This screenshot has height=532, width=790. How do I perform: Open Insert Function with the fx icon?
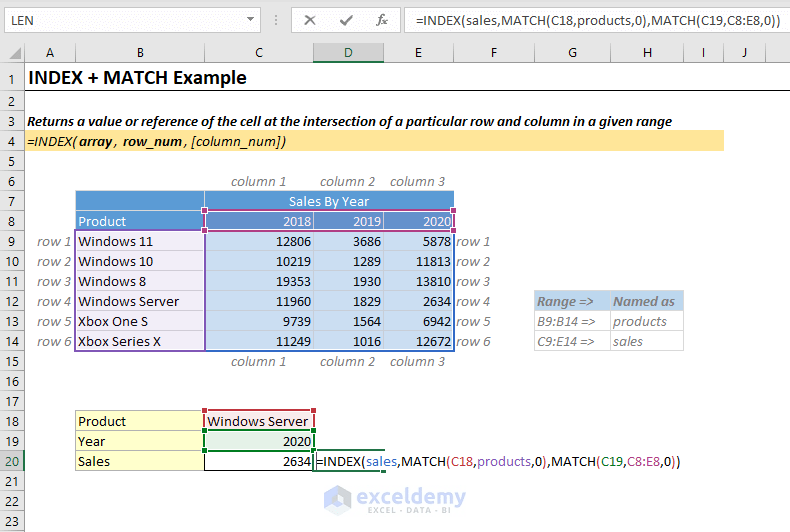tap(382, 20)
